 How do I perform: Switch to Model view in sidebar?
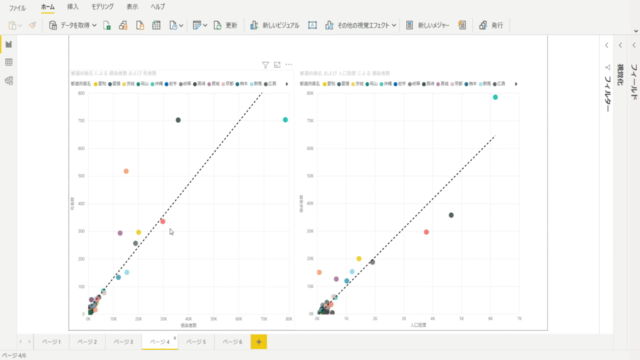(x=9, y=80)
